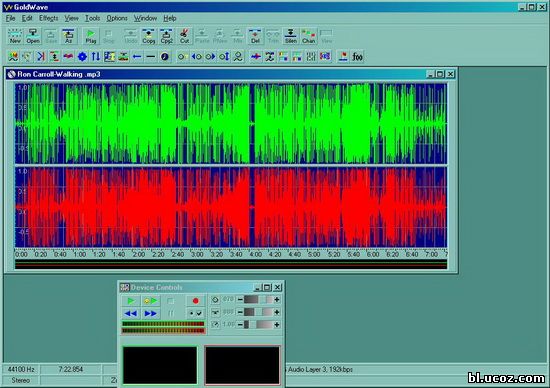This screenshot has width=550, height=388.
Task: Click the icon just left of the f(x) button
Action: (x=343, y=56)
